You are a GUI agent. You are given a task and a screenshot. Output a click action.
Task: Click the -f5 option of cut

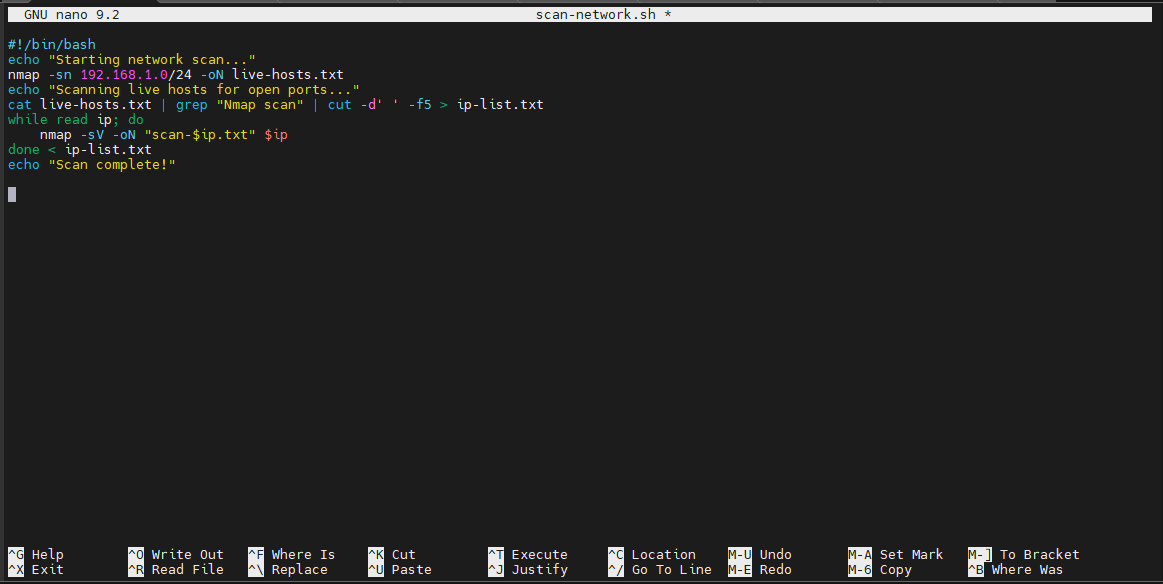pos(420,105)
